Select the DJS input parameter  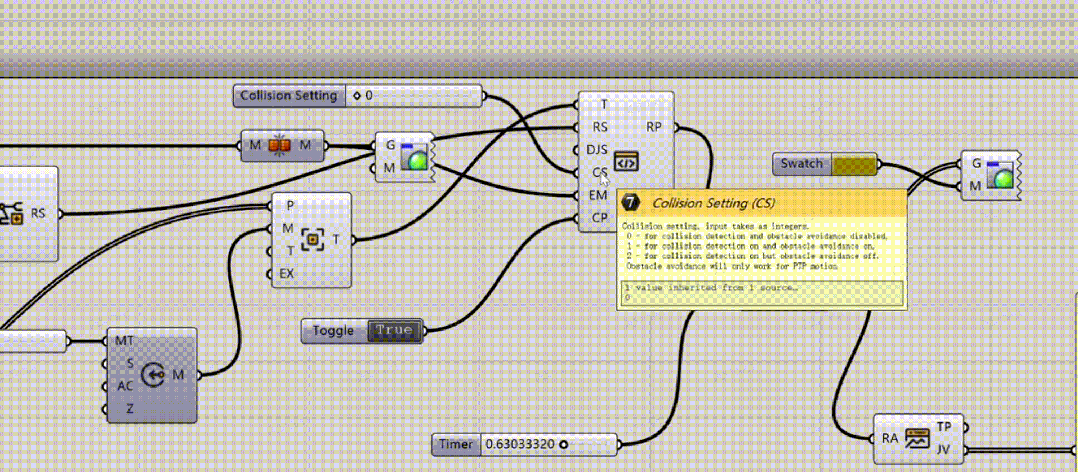click(x=597, y=150)
